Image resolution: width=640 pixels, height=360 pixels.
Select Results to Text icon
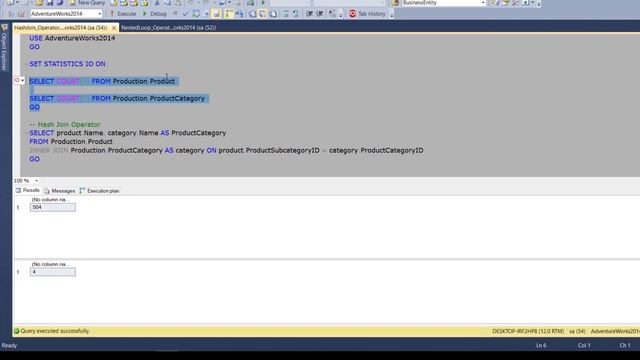click(252, 13)
